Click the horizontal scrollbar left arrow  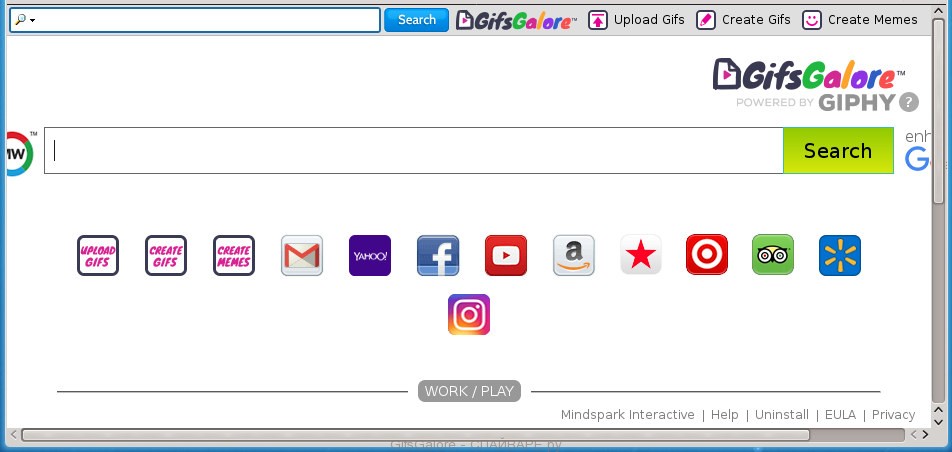pyautogui.click(x=13, y=435)
